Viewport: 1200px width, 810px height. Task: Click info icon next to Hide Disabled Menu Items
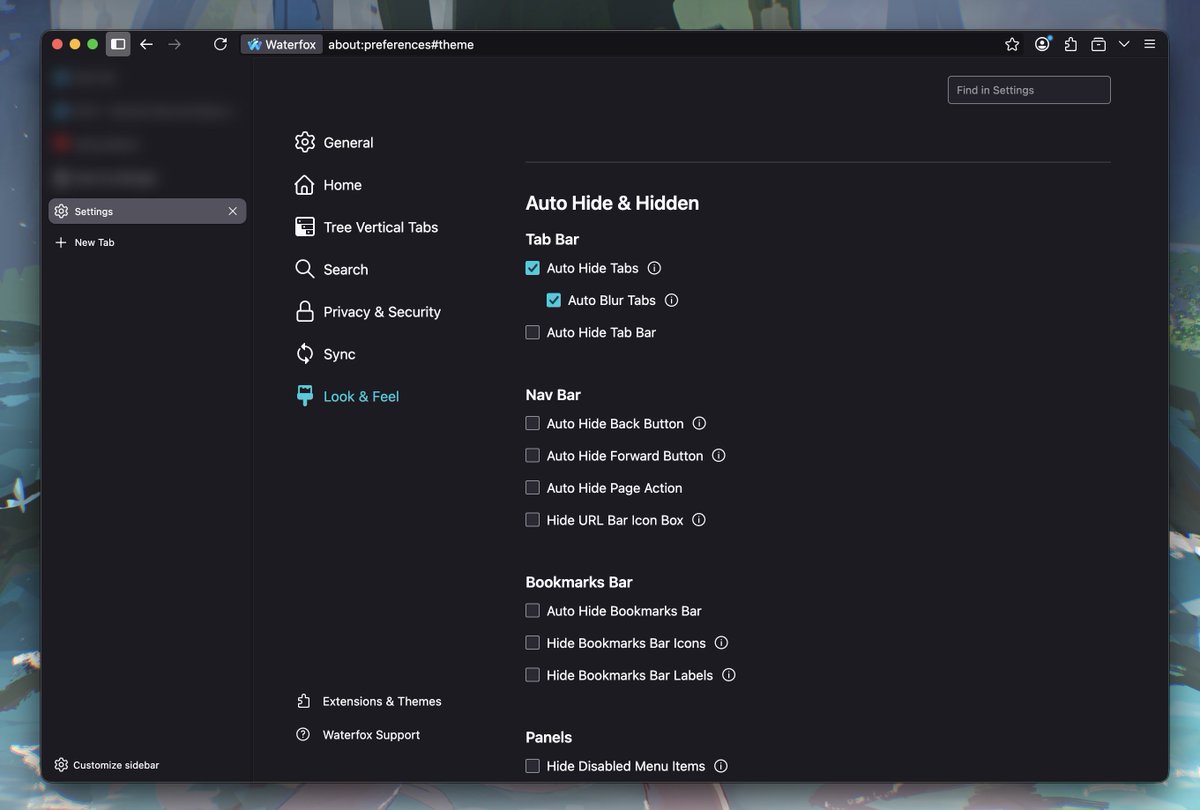721,766
